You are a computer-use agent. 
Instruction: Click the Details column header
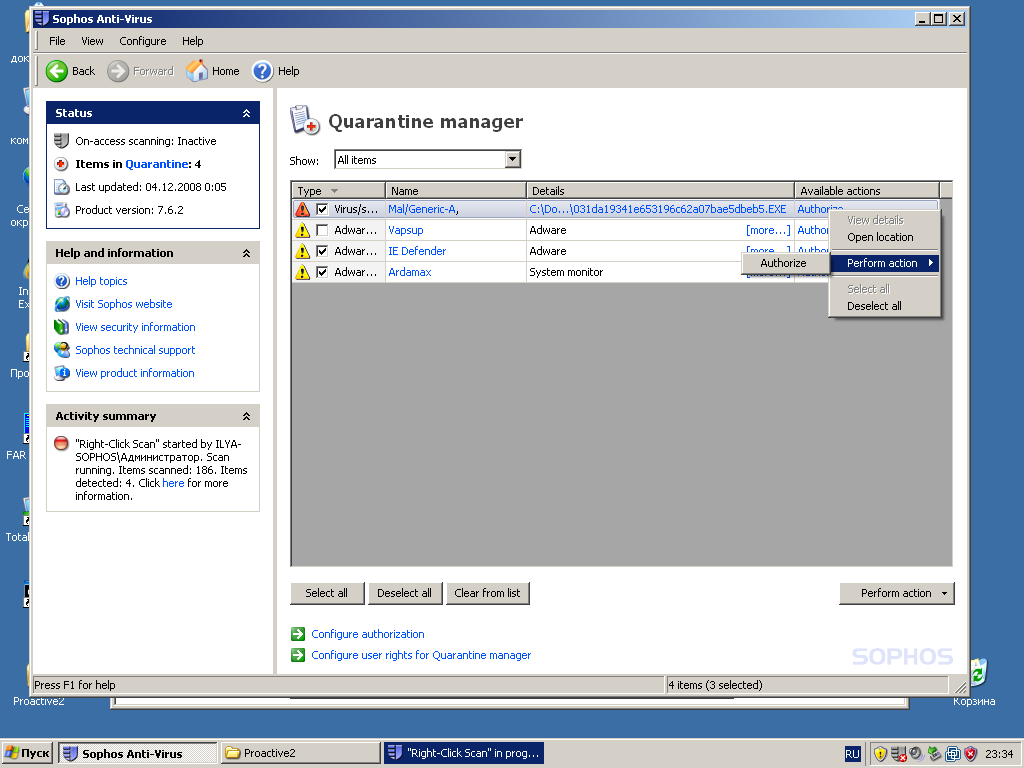(661, 191)
